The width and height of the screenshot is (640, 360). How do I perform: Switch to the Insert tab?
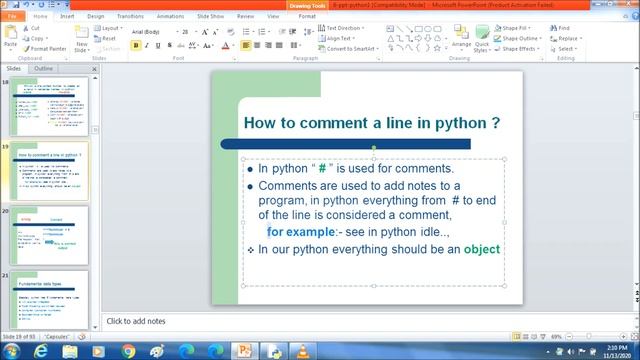point(67,16)
